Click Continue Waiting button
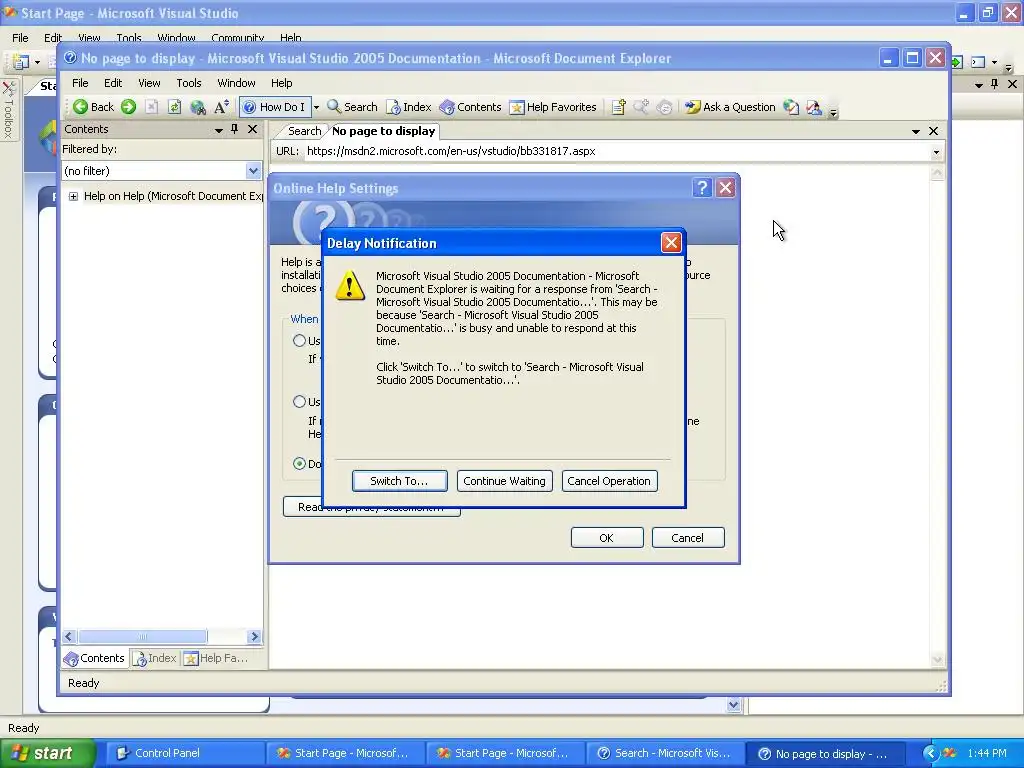Image resolution: width=1024 pixels, height=768 pixels. 504,481
